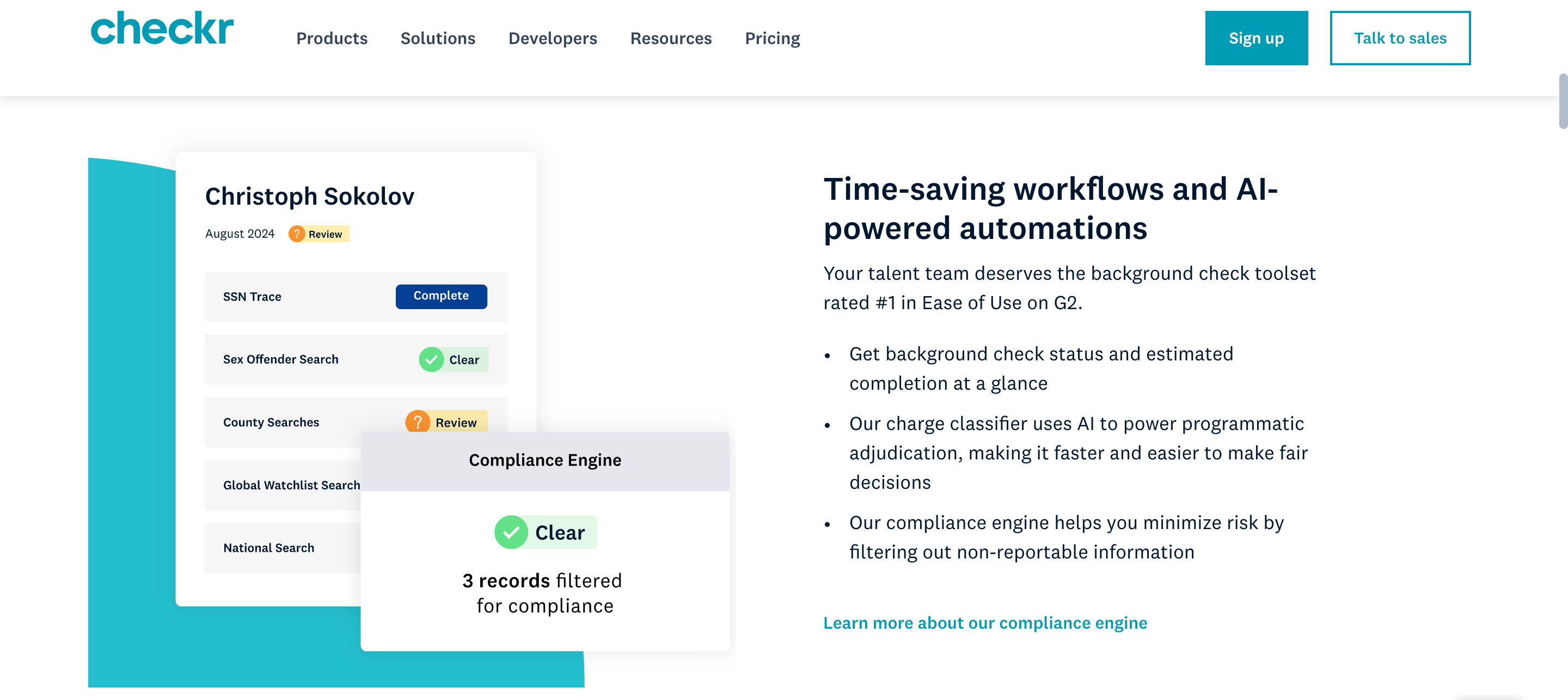
Task: Click the Clear badge in Compliance Engine
Action: pos(559,532)
